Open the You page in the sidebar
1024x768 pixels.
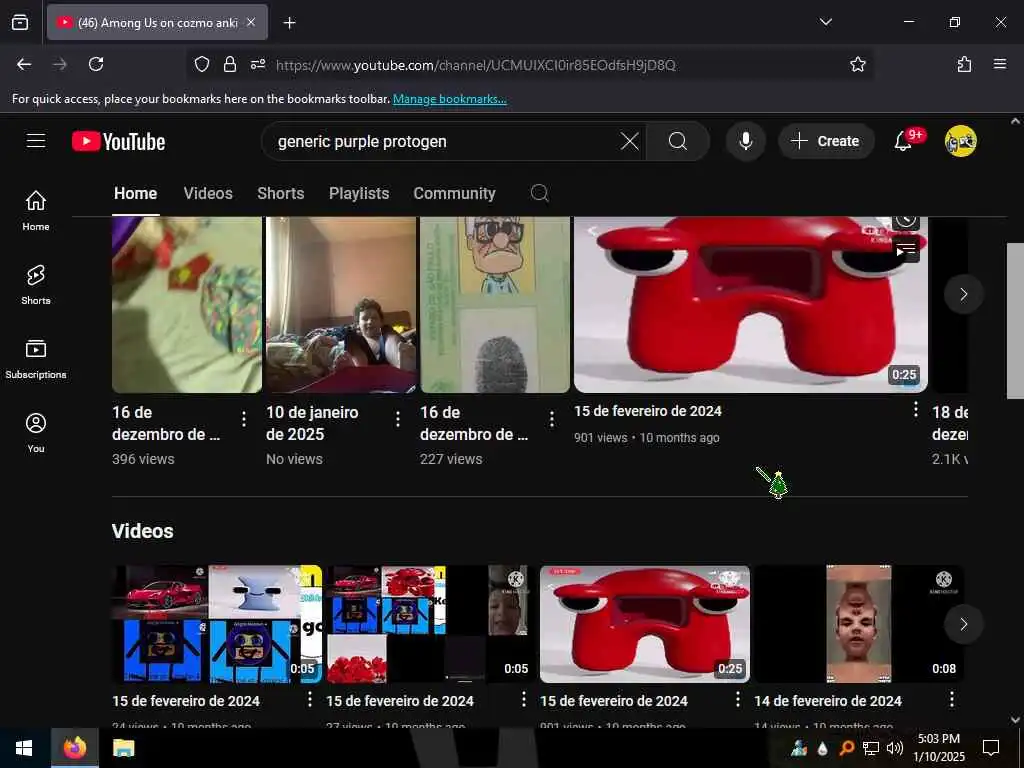coord(36,432)
